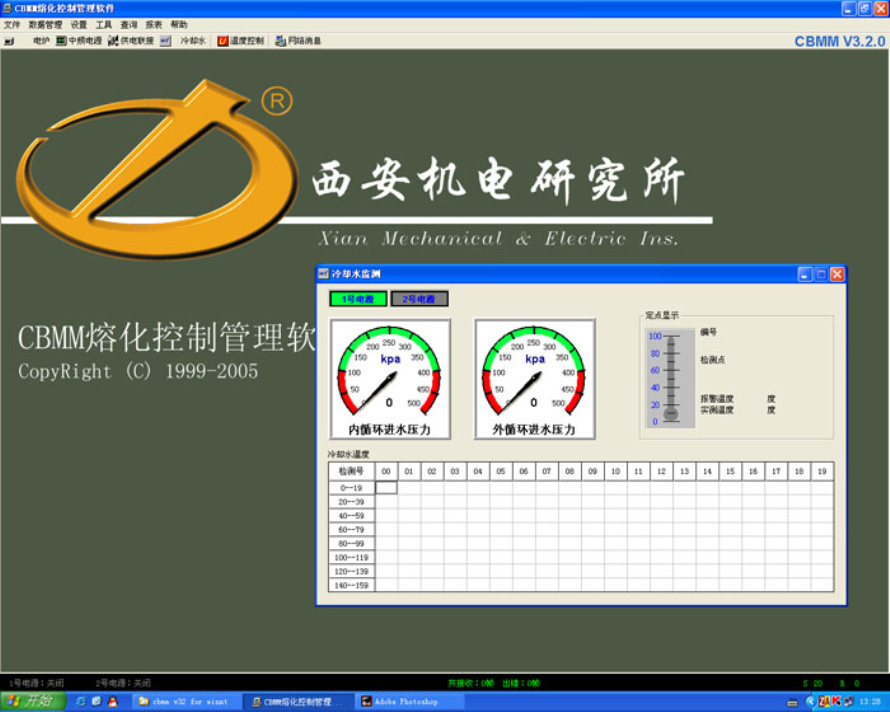890x712 pixels.
Task: Switch to CBMM熔化控制管理 taskbar item
Action: click(x=300, y=702)
